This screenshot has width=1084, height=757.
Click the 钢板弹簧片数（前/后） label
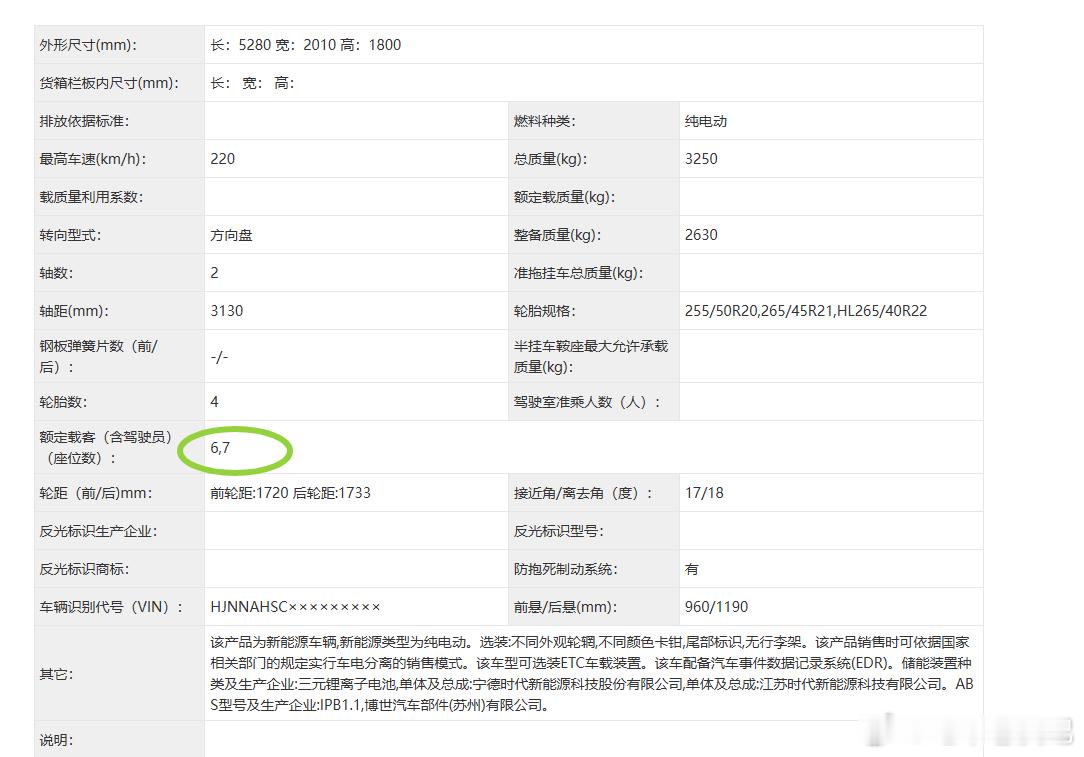click(x=98, y=356)
